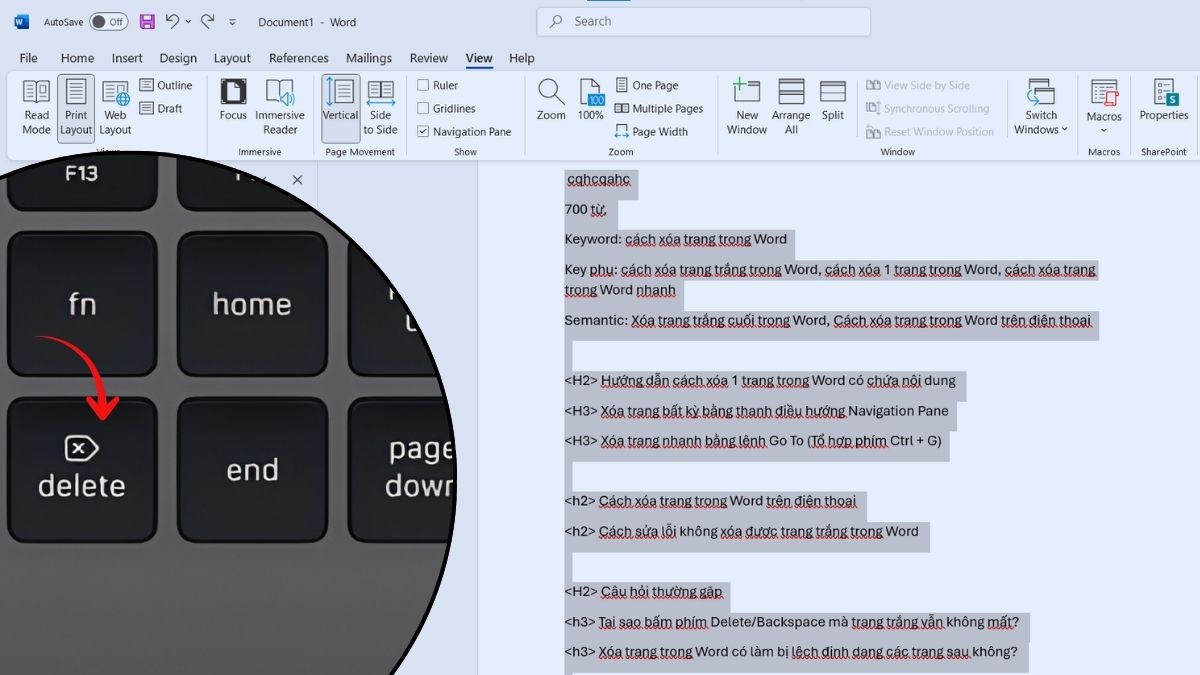
Task: Enter Focus mode
Action: [233, 100]
